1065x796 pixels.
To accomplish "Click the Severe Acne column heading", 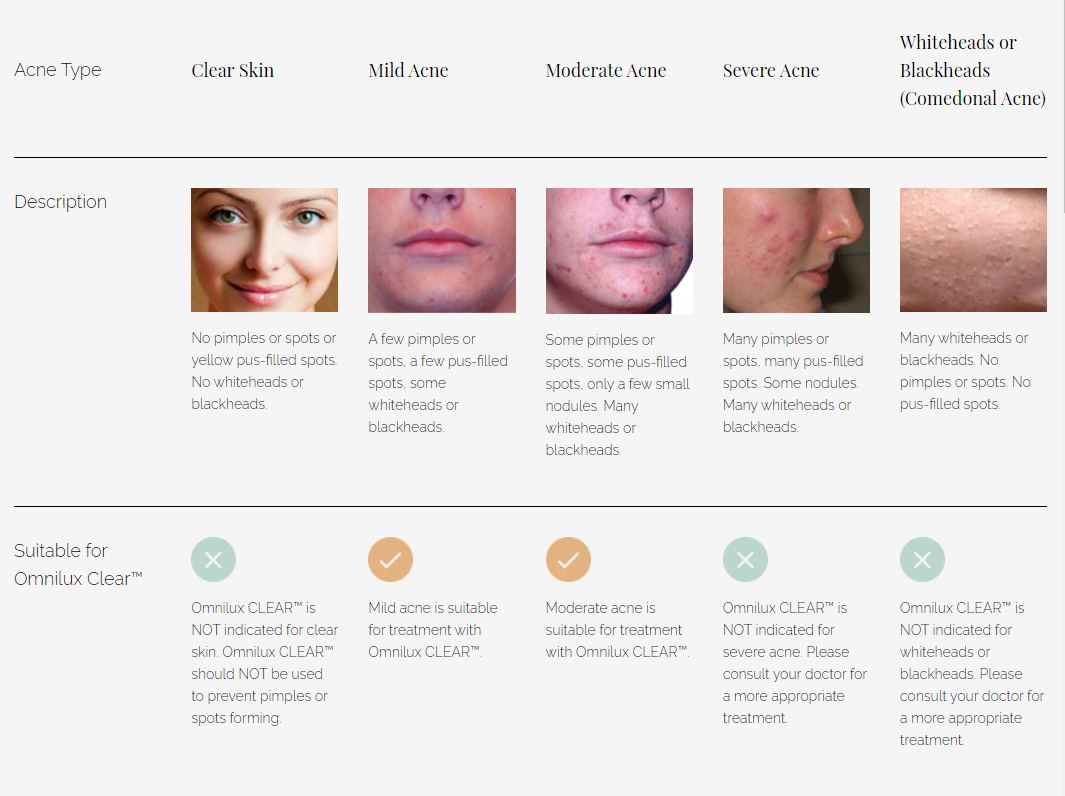I will tap(771, 70).
